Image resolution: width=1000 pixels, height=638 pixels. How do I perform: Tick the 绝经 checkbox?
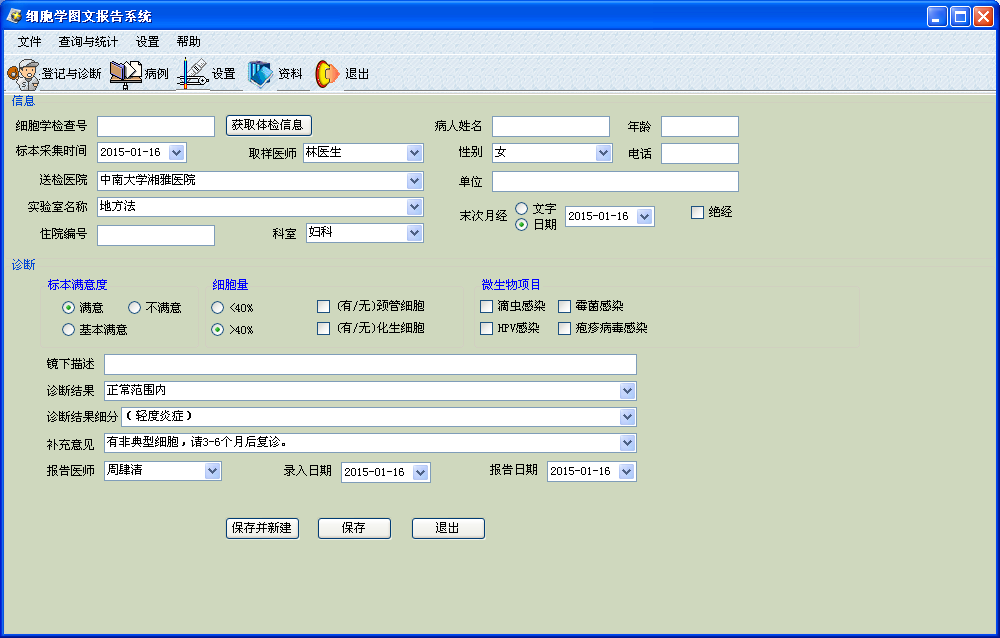pos(698,212)
